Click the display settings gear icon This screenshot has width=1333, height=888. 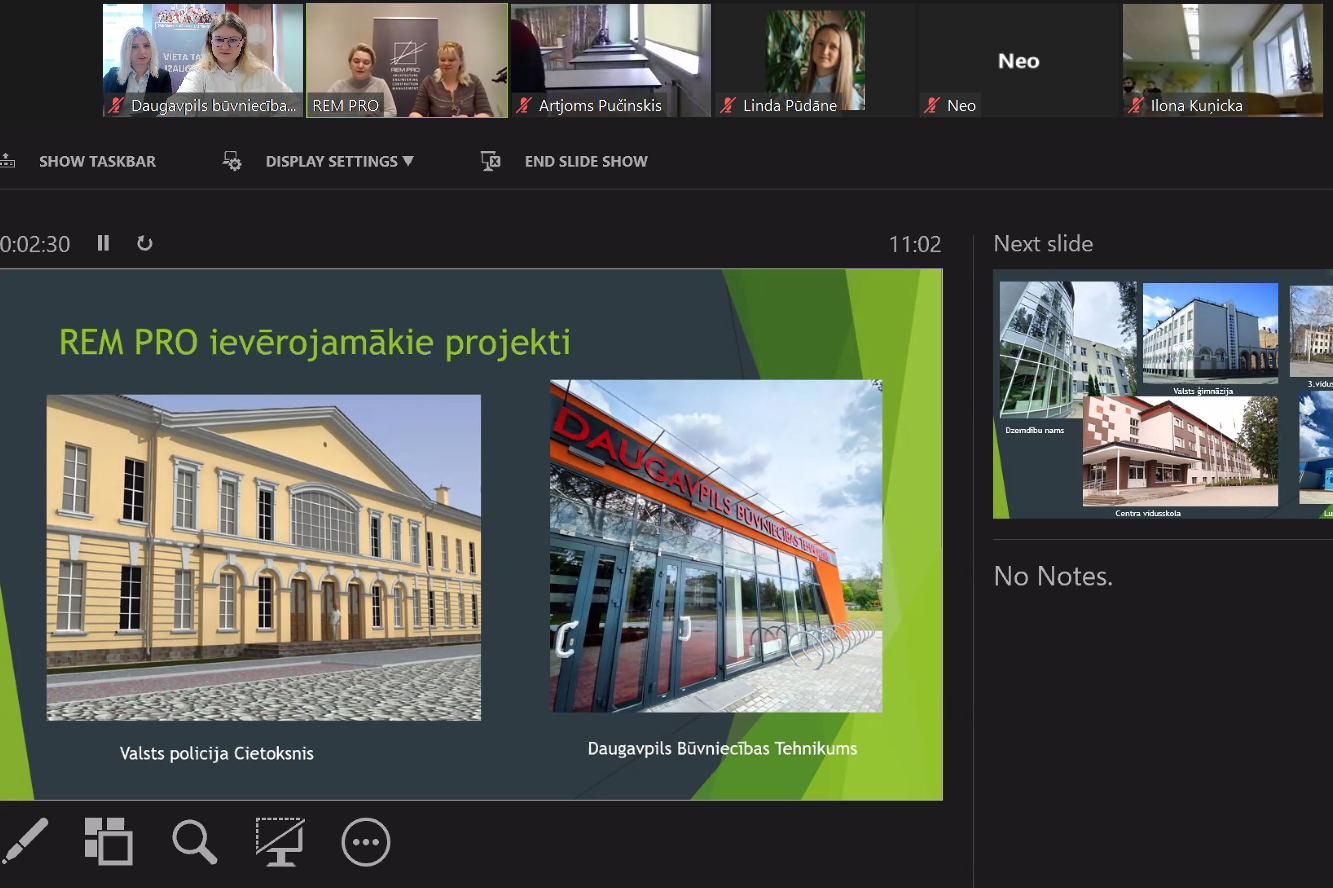coord(232,161)
